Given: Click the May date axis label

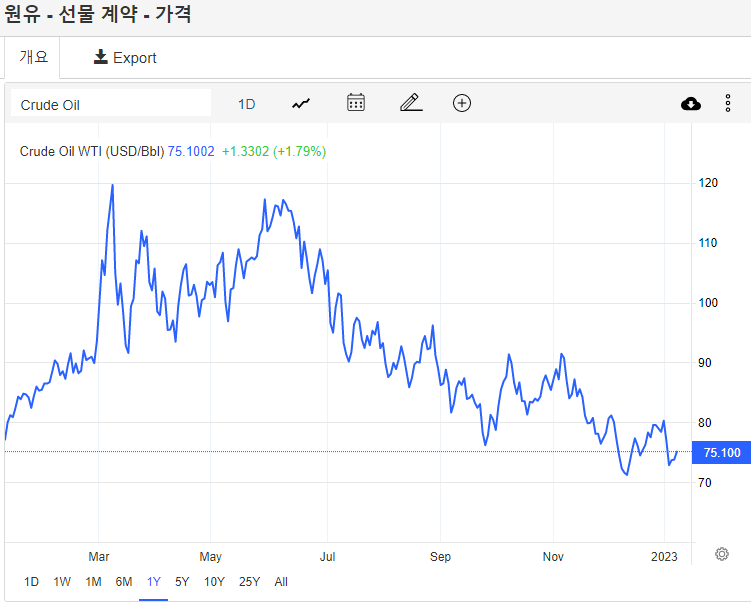Looking at the screenshot, I should coord(210,557).
